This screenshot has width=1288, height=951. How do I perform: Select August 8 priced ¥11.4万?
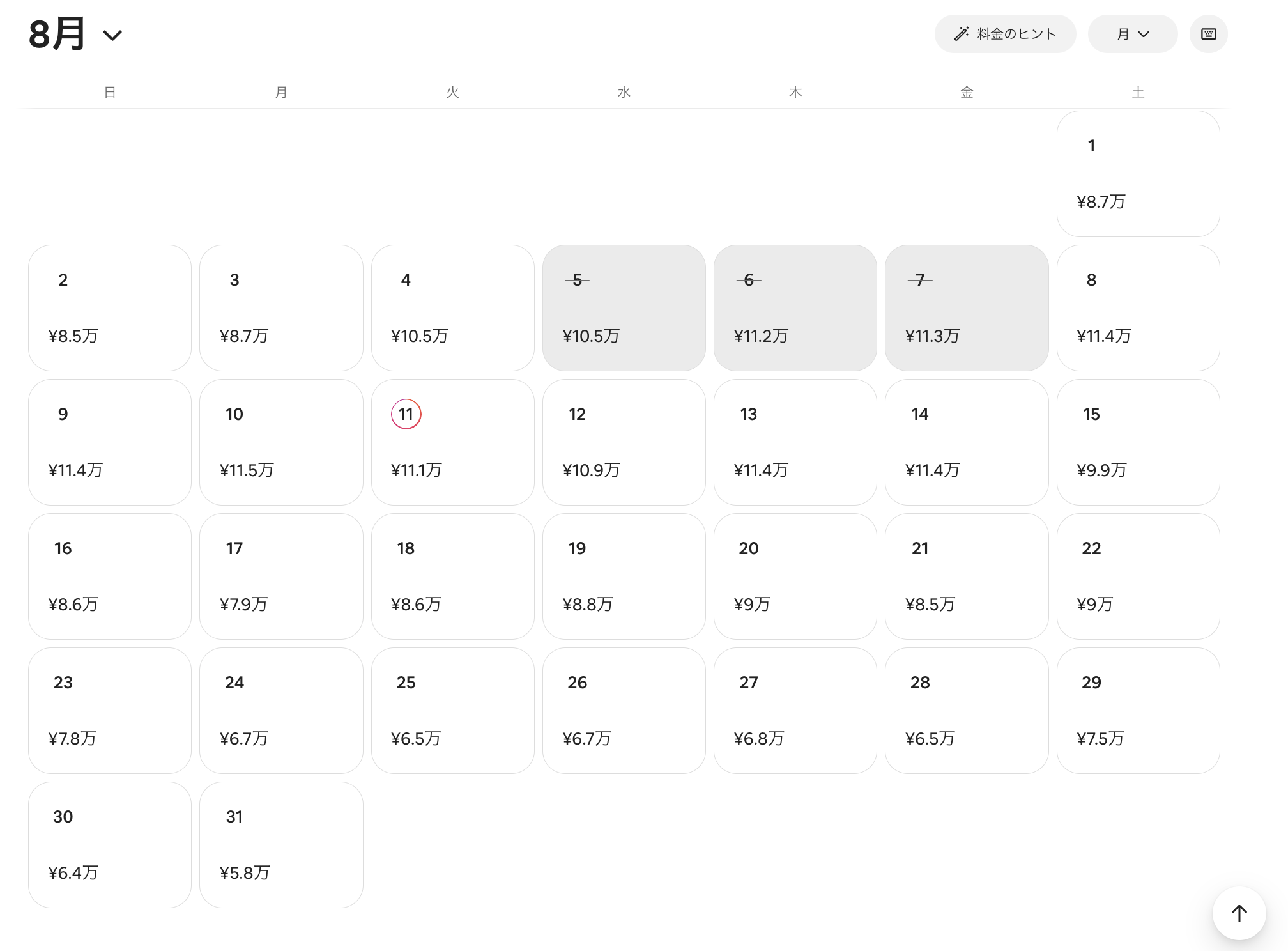1138,307
